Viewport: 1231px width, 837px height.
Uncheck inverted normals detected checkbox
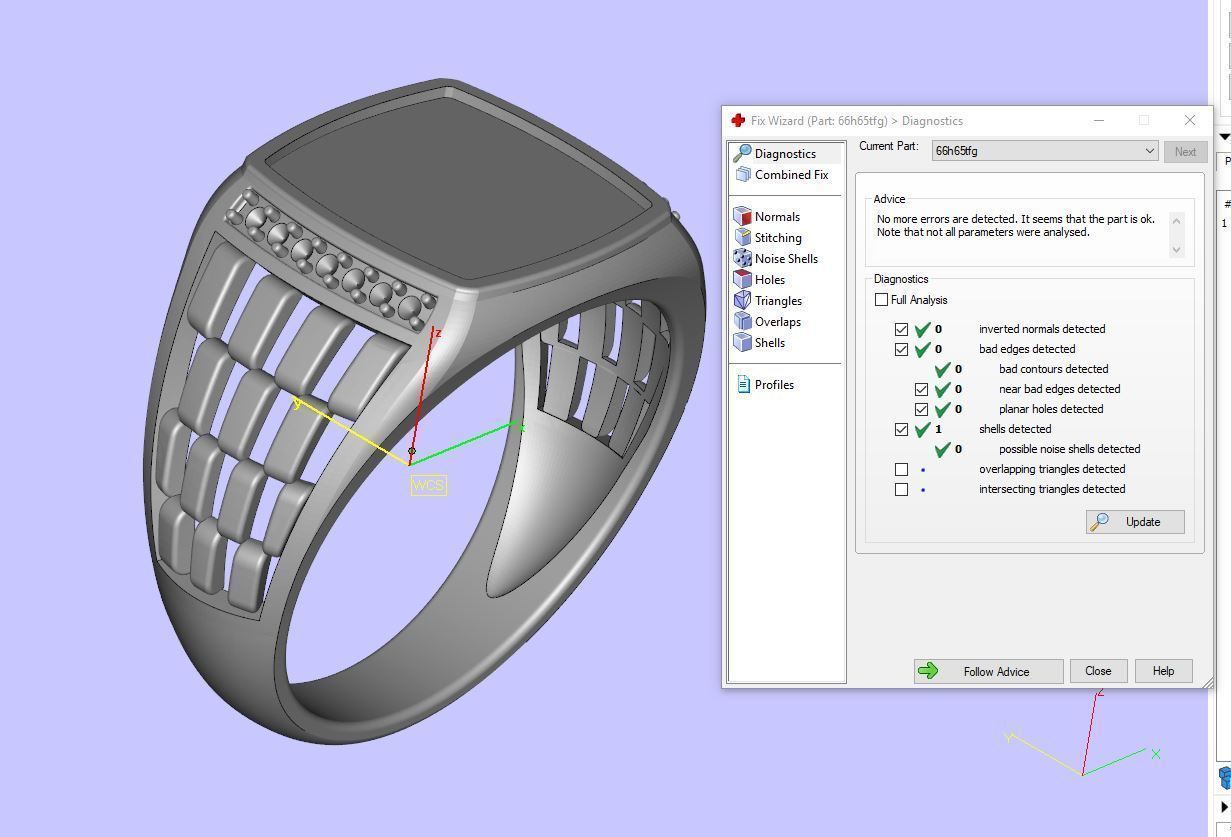click(x=901, y=329)
